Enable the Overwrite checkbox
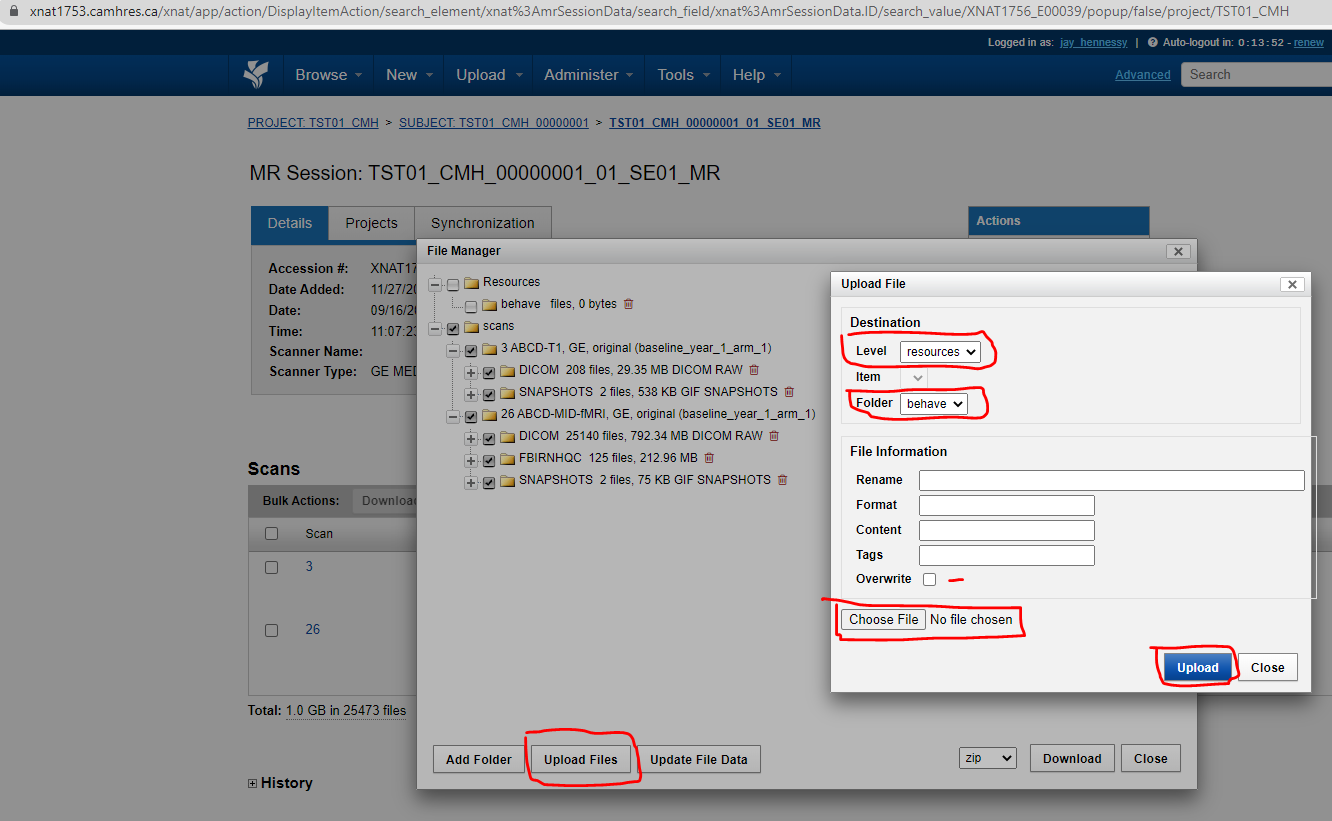Screen dimensions: 1332x821 (930, 579)
